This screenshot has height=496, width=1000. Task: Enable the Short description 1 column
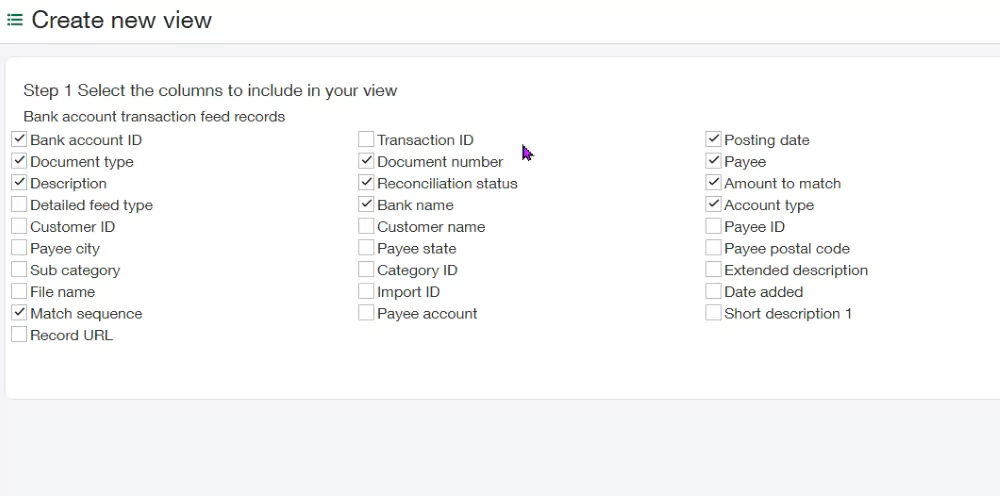pos(713,313)
